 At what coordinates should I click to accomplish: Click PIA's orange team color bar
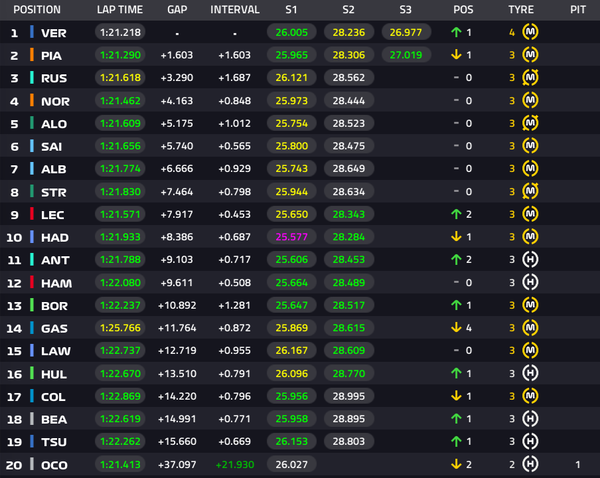[x=32, y=55]
